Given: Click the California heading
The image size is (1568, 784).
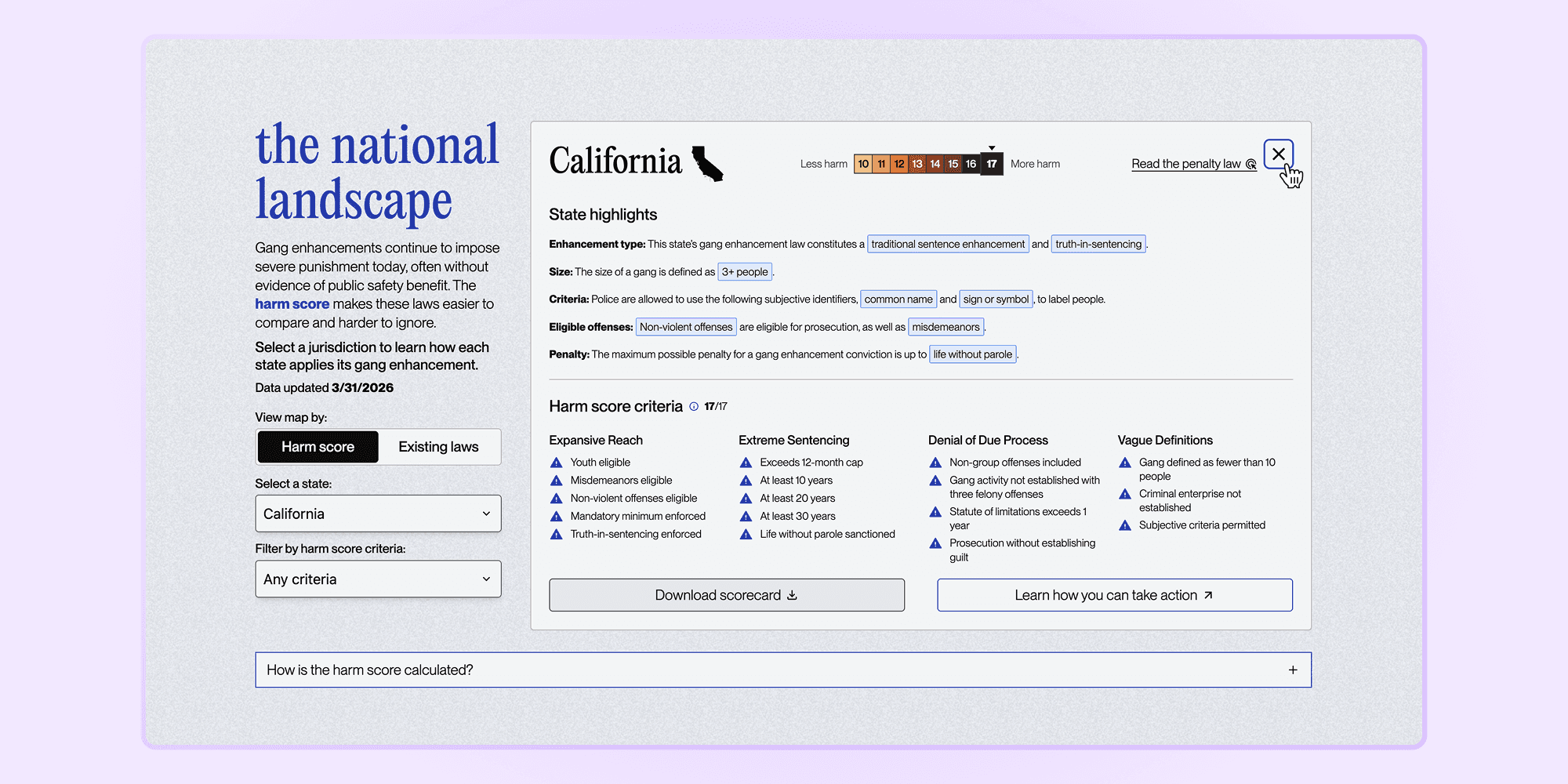Looking at the screenshot, I should pyautogui.click(x=615, y=162).
